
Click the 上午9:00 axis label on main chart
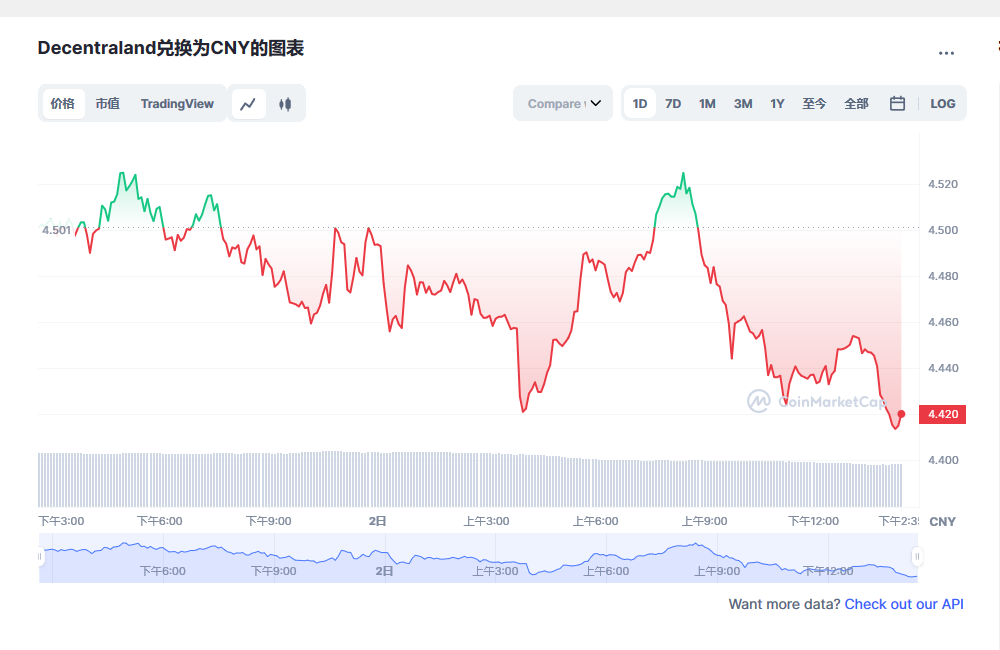pyautogui.click(x=704, y=521)
